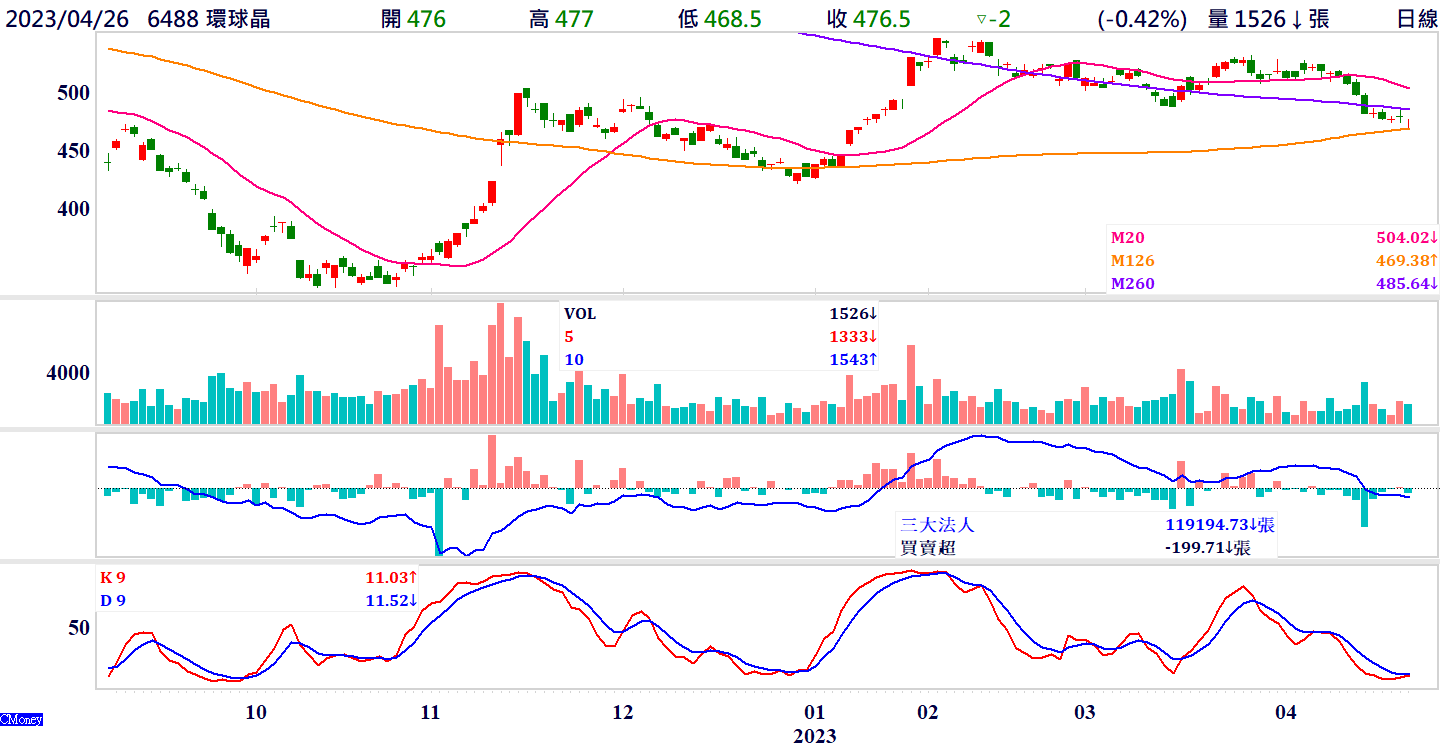Click the VOL 1526 legend row

coord(720,314)
